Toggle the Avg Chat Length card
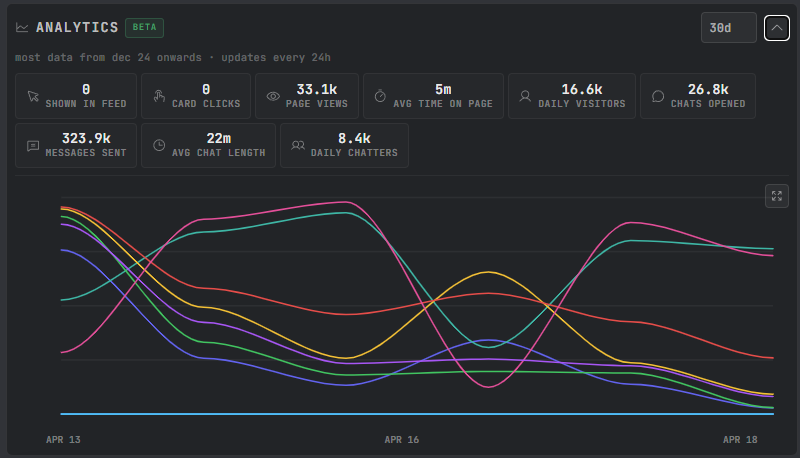Viewport: 800px width, 458px height. click(x=208, y=145)
